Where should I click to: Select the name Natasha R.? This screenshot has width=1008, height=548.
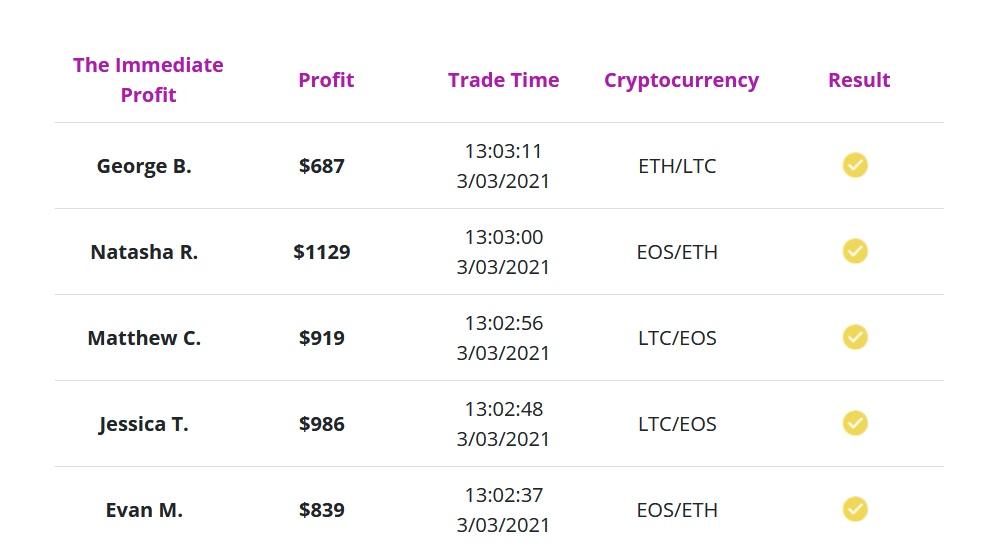click(x=144, y=252)
